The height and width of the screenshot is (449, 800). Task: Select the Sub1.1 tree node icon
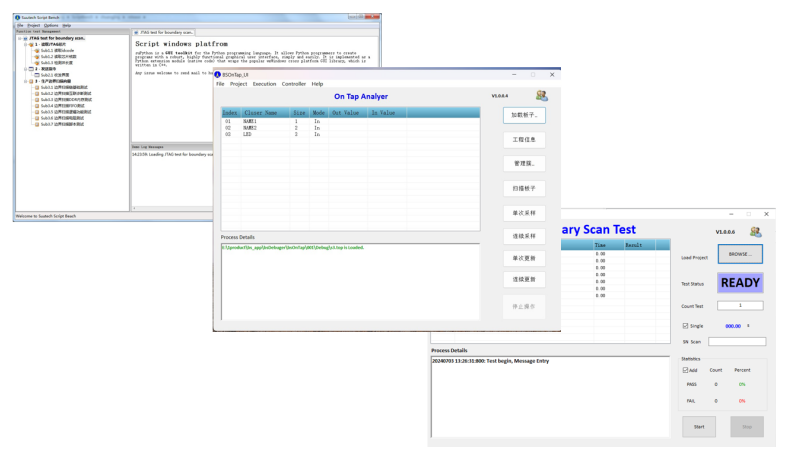pos(36,49)
